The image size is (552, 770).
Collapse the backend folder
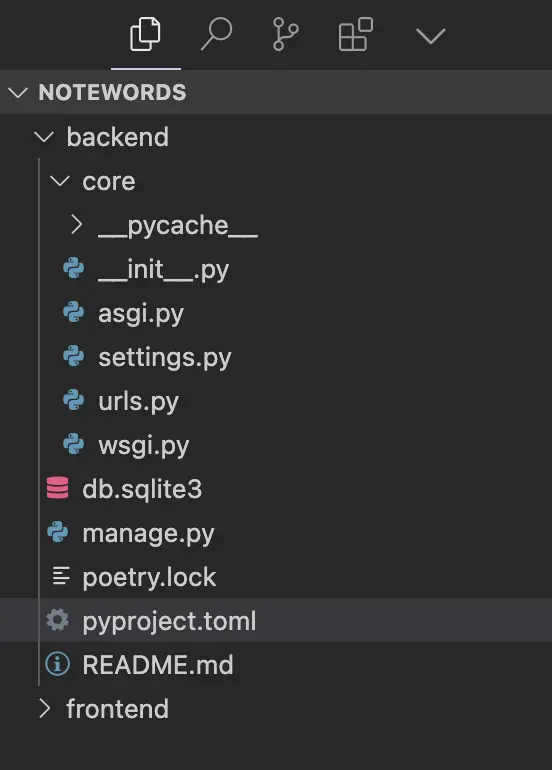tap(44, 137)
